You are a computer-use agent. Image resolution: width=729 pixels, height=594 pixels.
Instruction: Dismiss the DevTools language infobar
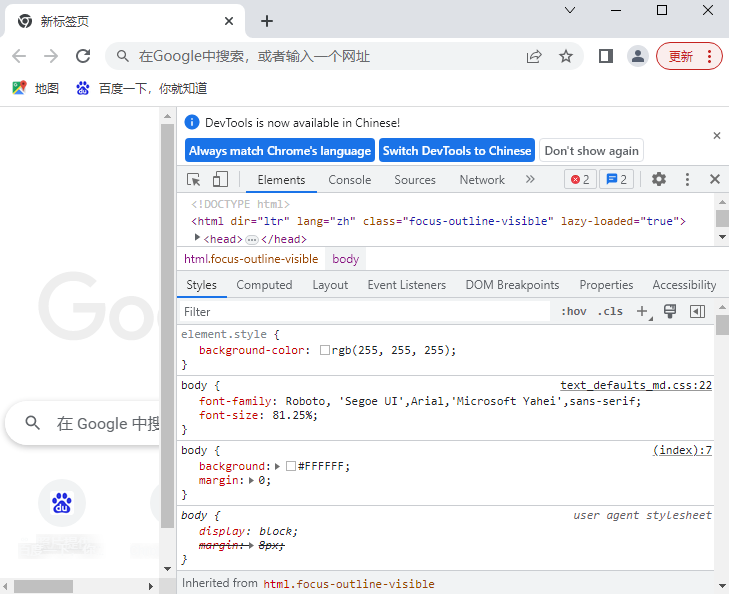click(x=716, y=136)
